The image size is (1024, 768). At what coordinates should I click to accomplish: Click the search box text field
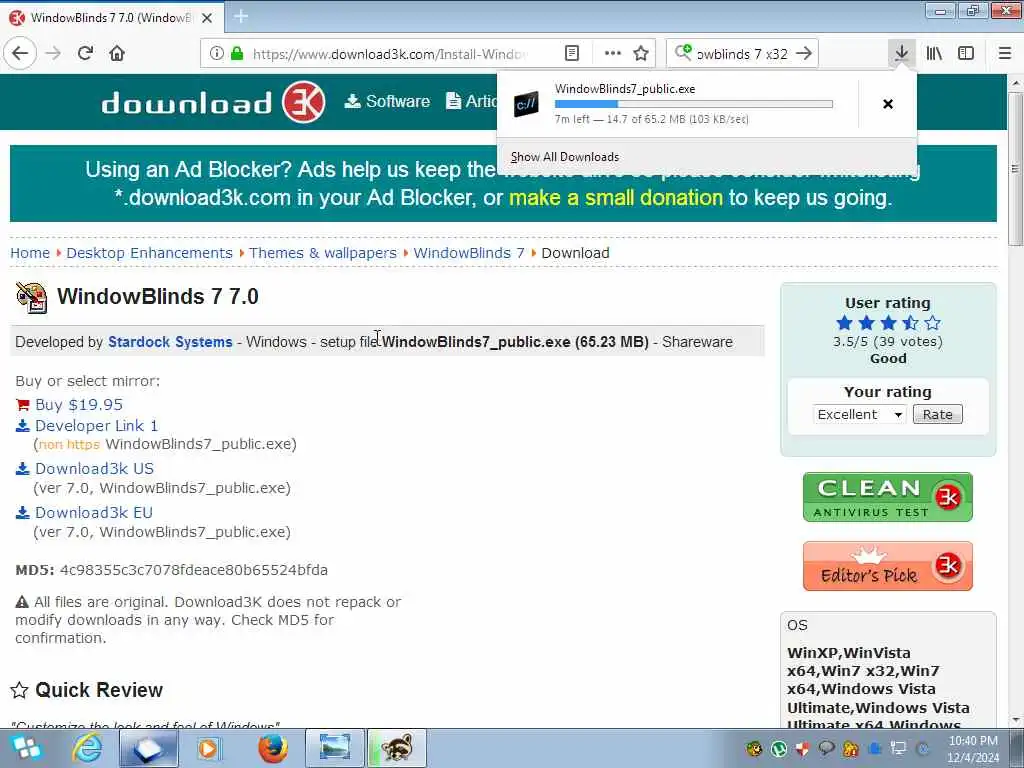pyautogui.click(x=743, y=54)
